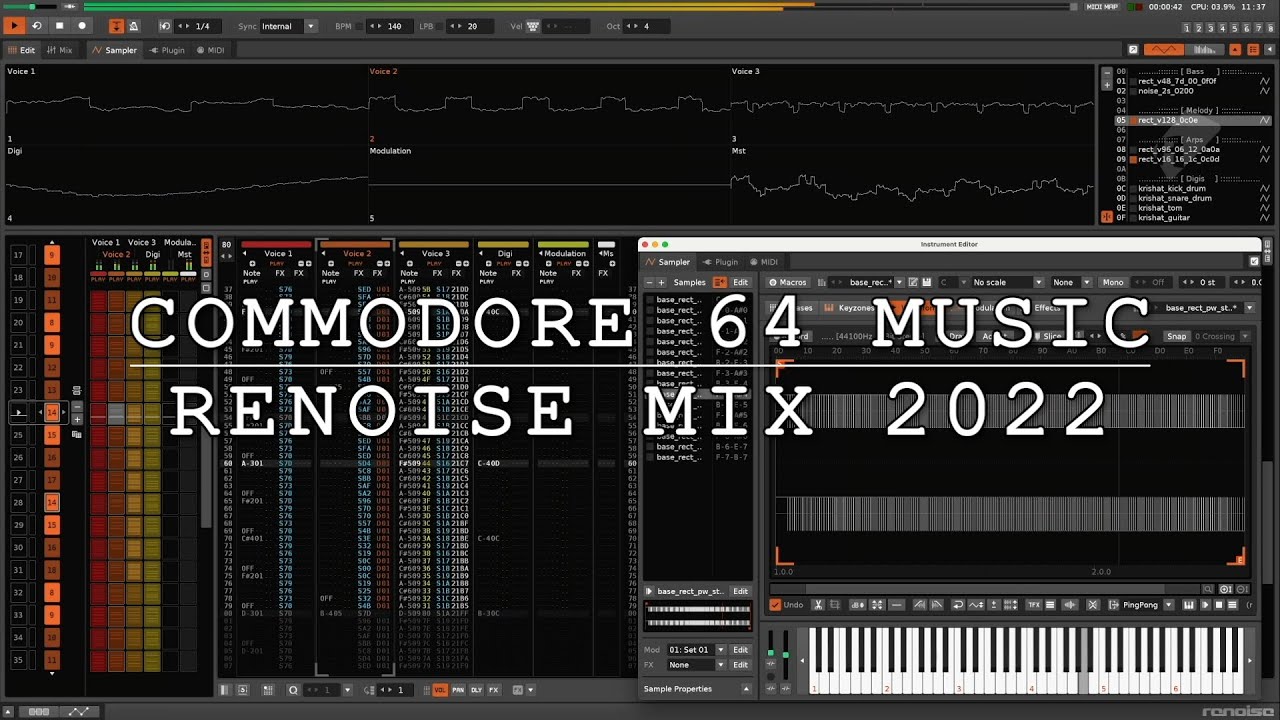Toggle the instrument list panel icon
Screen dimensions: 1280x720
click(x=1253, y=49)
